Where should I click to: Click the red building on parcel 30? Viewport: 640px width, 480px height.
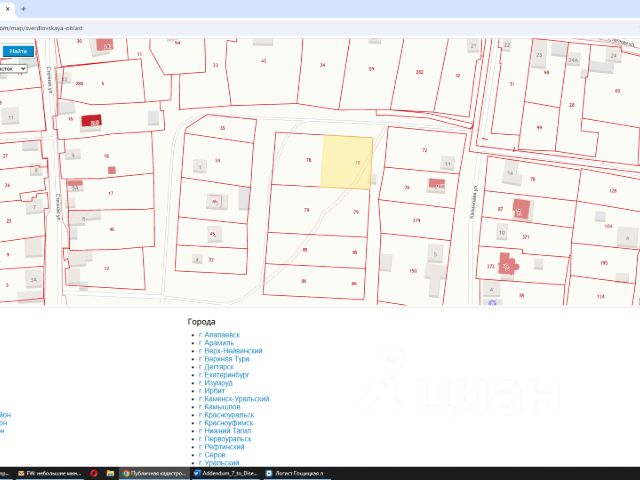point(104,44)
